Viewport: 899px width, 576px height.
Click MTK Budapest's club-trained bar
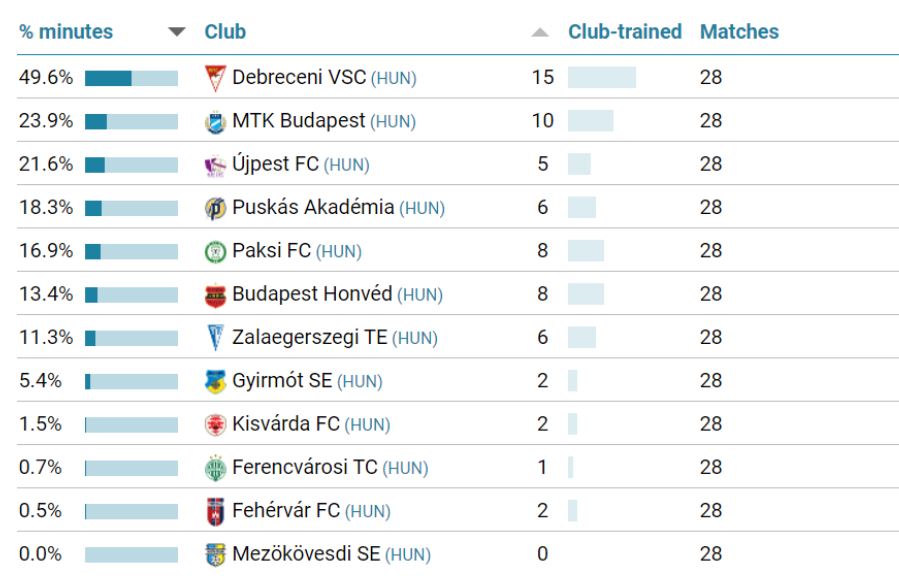tap(590, 121)
